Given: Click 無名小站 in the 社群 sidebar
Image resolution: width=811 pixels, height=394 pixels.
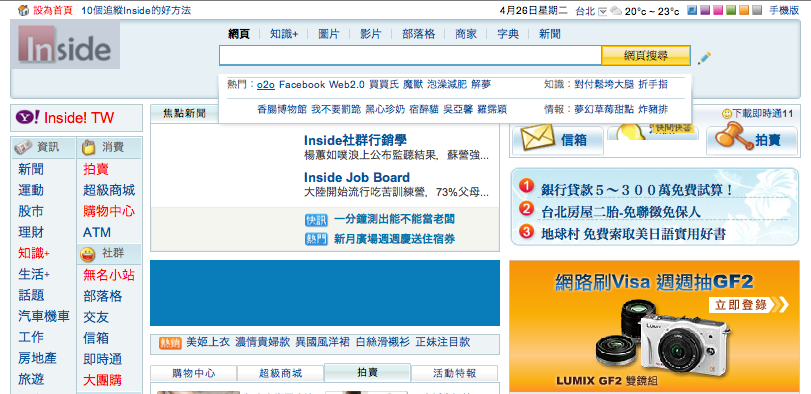Looking at the screenshot, I should 109,275.
